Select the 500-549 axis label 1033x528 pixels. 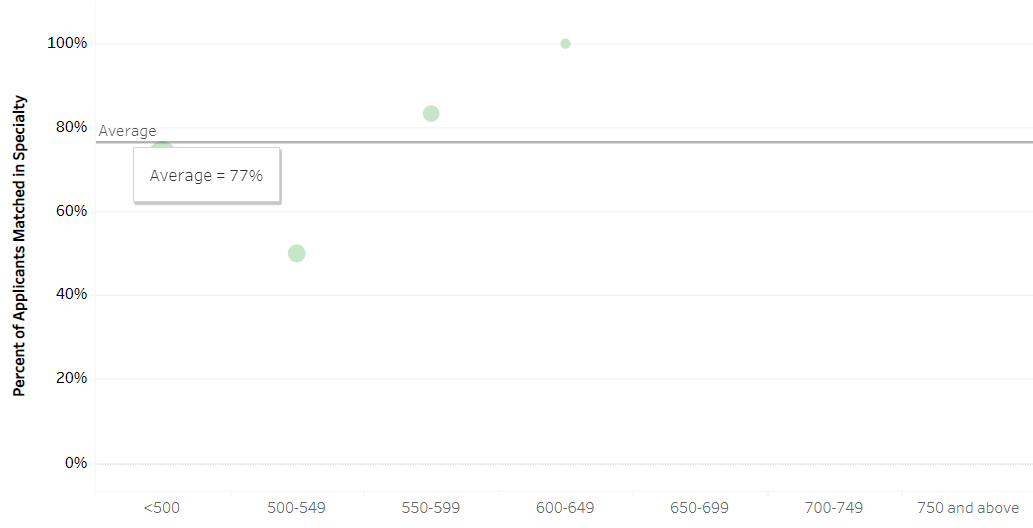click(x=296, y=508)
